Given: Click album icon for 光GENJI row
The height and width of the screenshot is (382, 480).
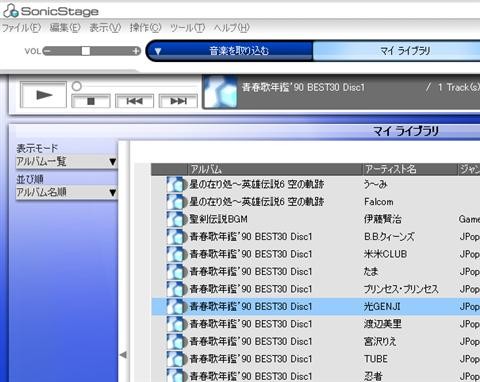Looking at the screenshot, I should 175,306.
